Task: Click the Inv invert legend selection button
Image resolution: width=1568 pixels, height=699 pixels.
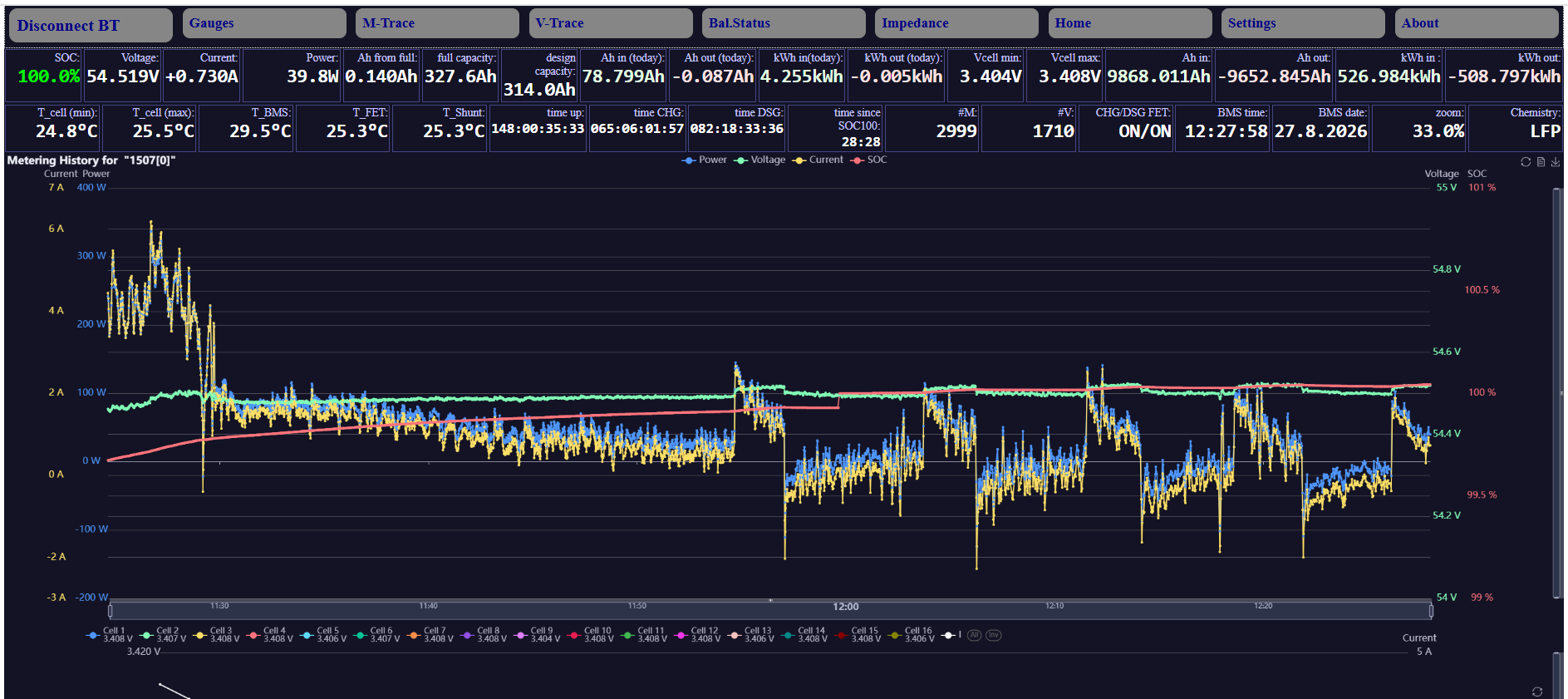Action: click(x=993, y=635)
